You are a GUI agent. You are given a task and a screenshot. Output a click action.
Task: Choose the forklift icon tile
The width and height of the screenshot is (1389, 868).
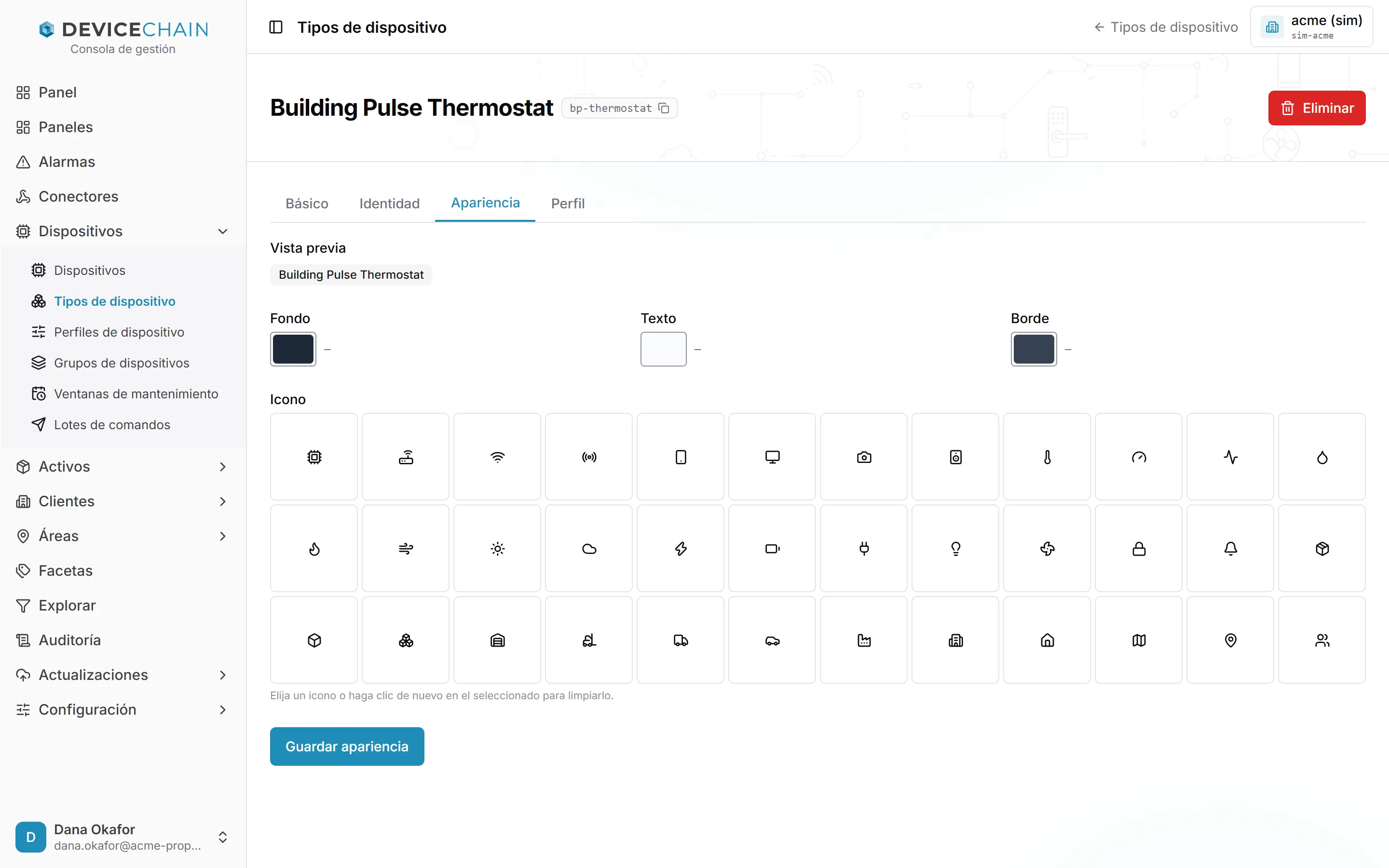click(589, 640)
